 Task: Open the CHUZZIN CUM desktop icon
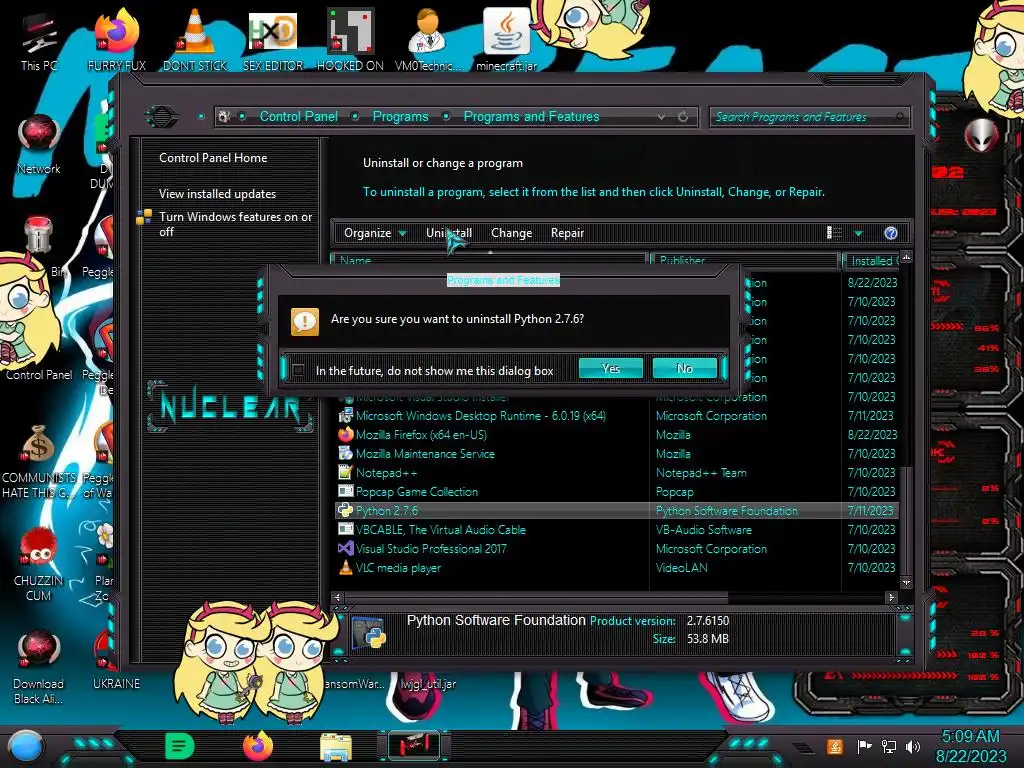pyautogui.click(x=39, y=565)
